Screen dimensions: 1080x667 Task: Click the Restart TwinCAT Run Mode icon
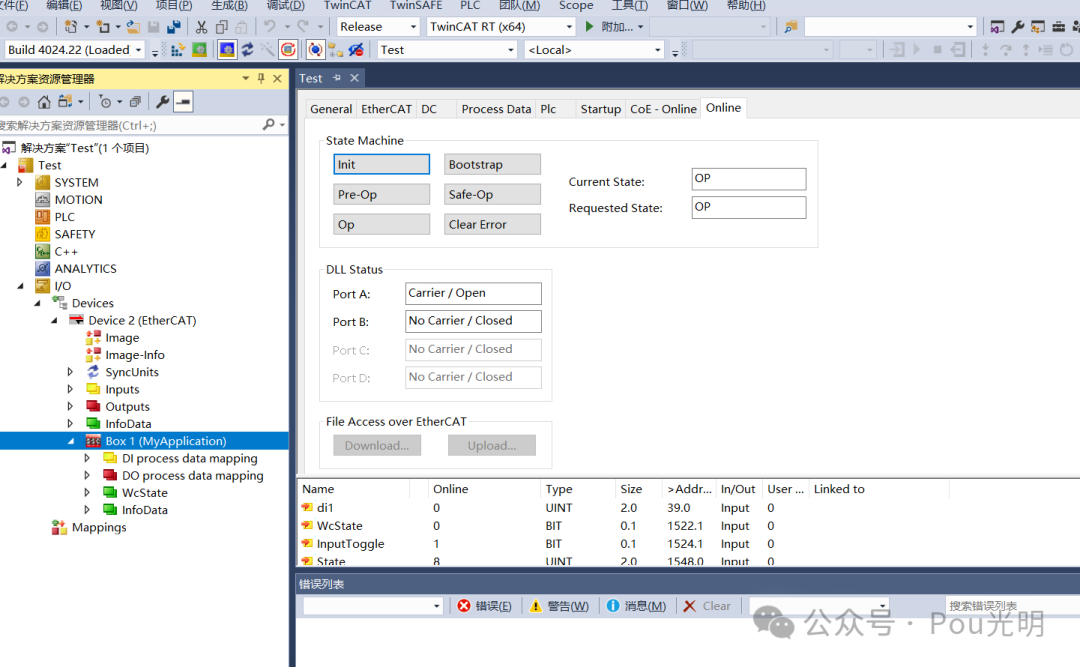(x=199, y=50)
